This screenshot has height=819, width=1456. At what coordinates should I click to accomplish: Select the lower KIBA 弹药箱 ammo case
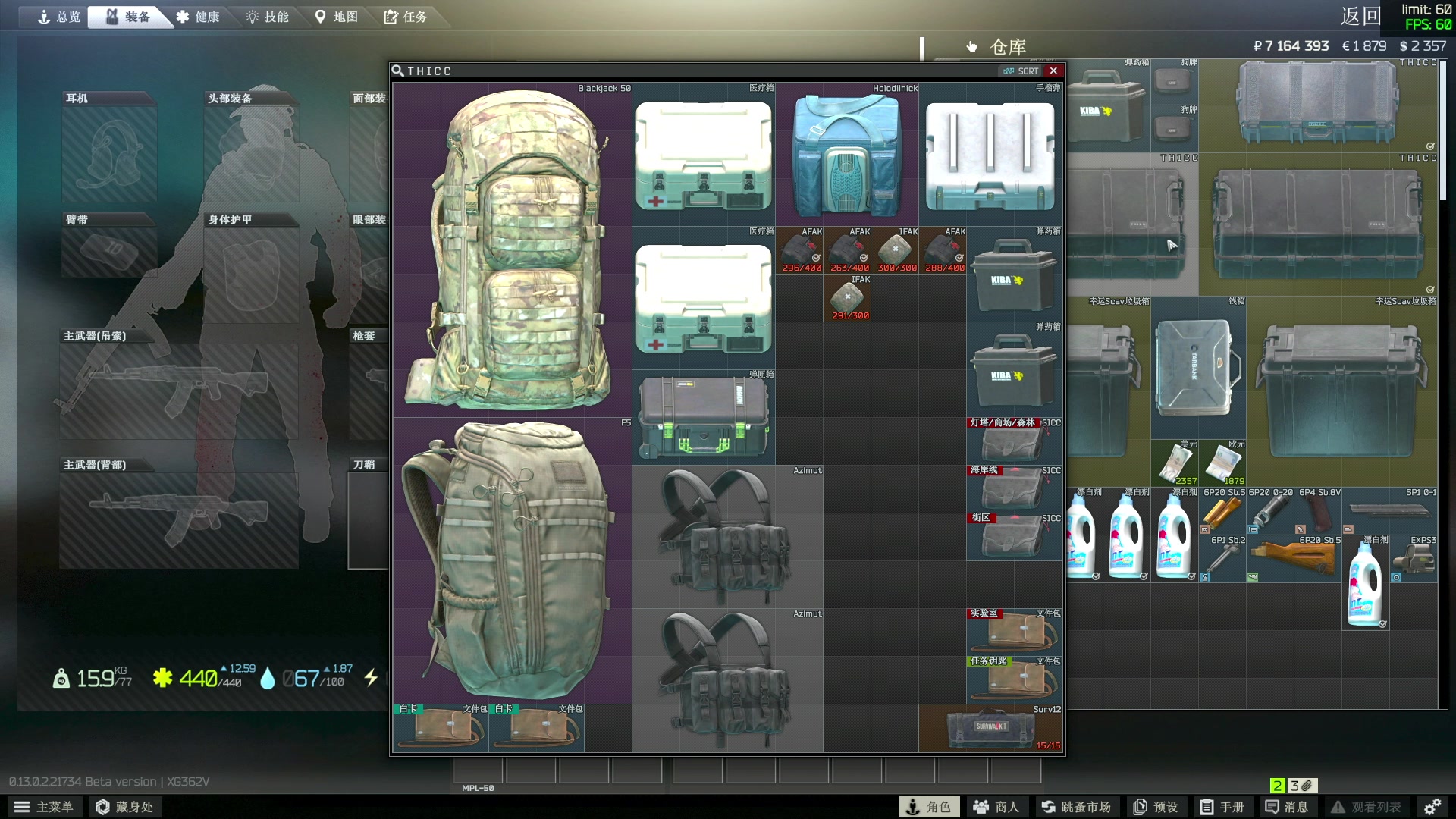[1015, 369]
